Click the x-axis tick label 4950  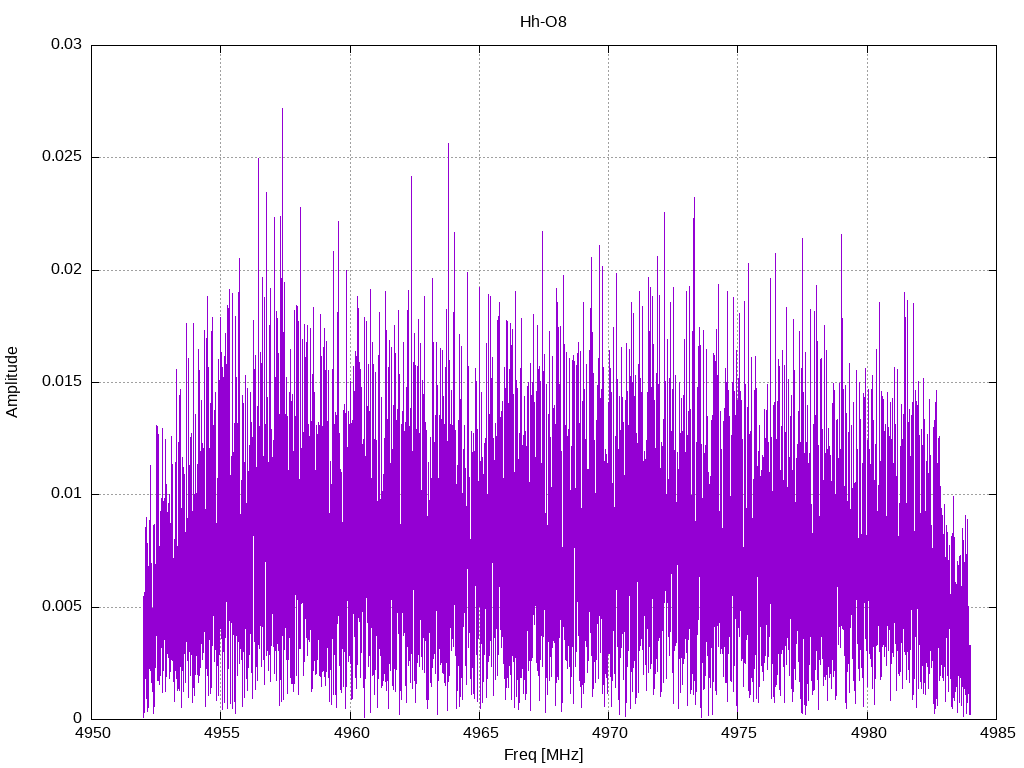(92, 733)
